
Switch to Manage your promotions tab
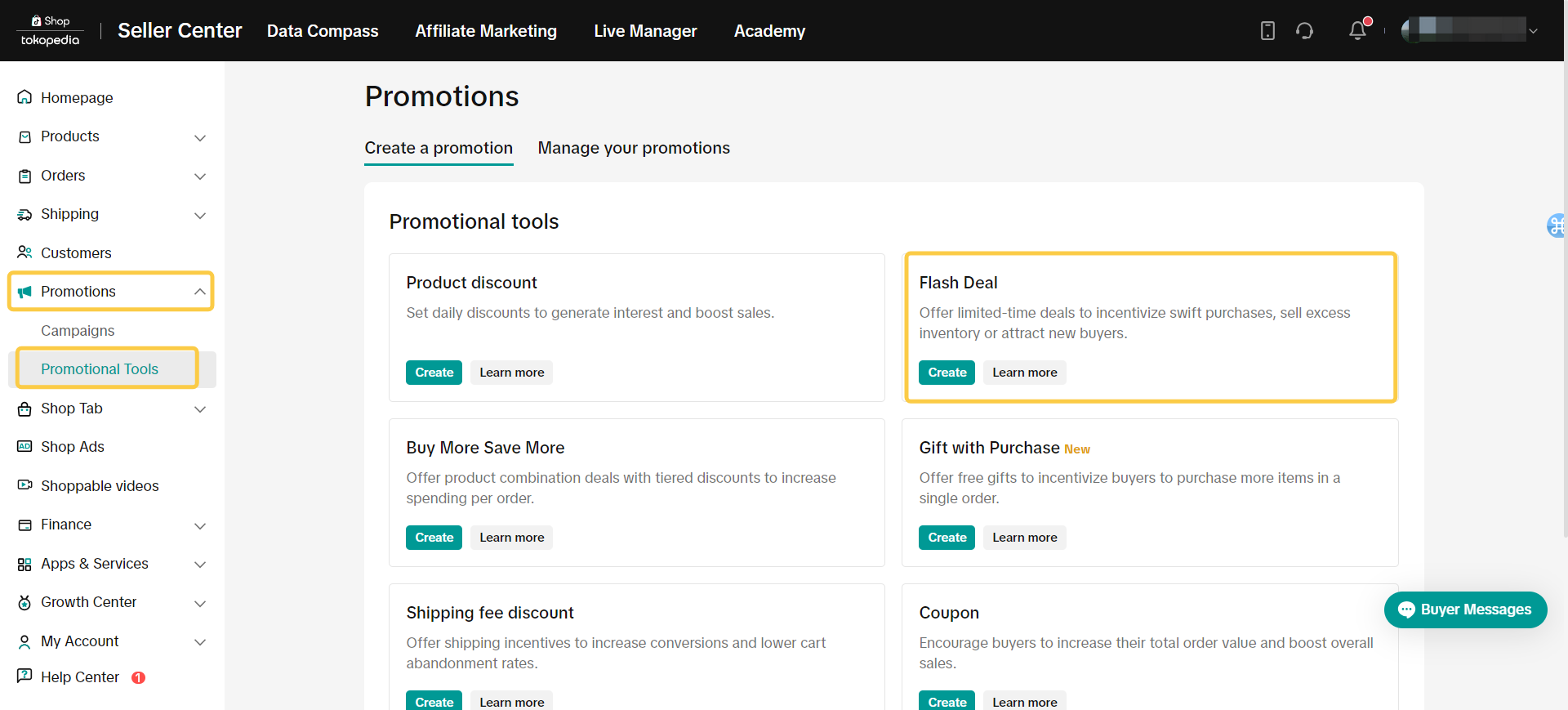[x=634, y=148]
